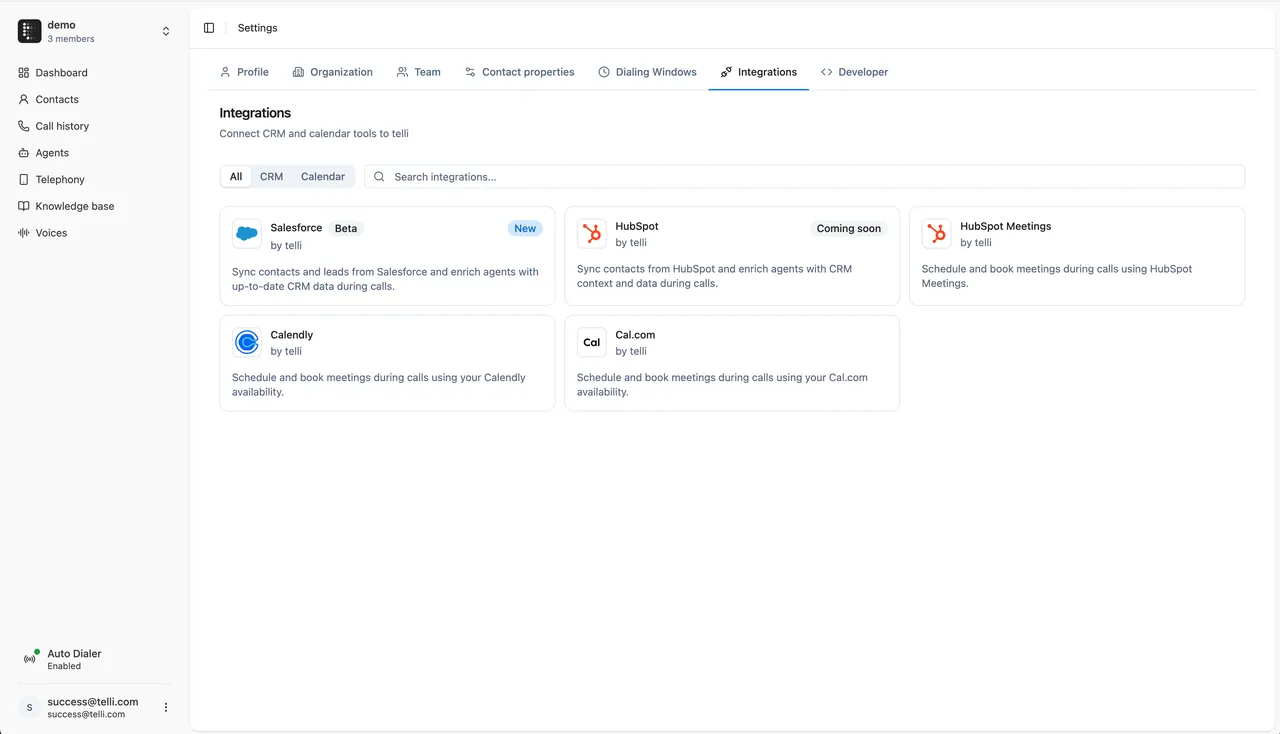Click the Knowledge base book icon
The height and width of the screenshot is (734, 1280).
pos(24,206)
